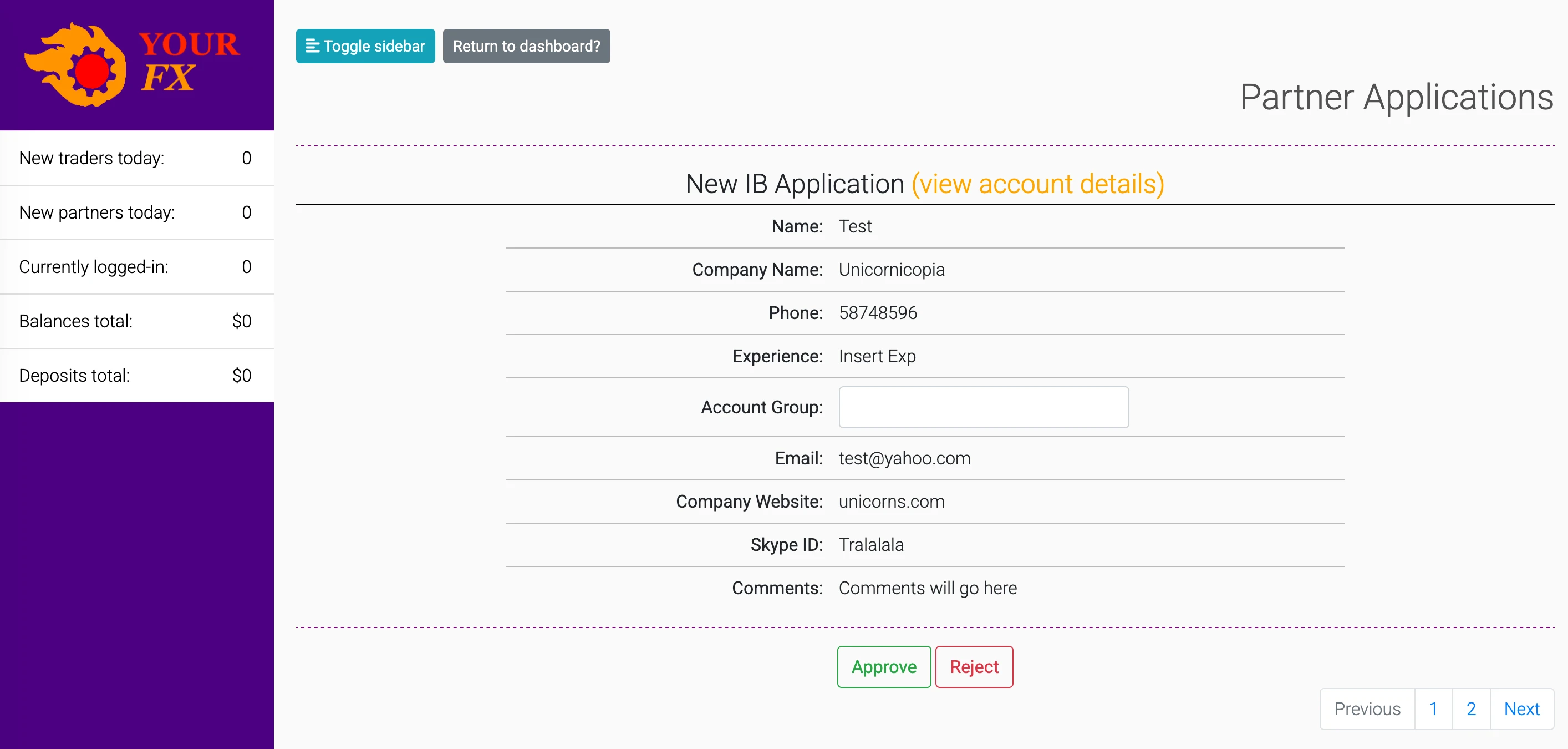Click the hamburger icon on Toggle sidebar button

coord(312,45)
